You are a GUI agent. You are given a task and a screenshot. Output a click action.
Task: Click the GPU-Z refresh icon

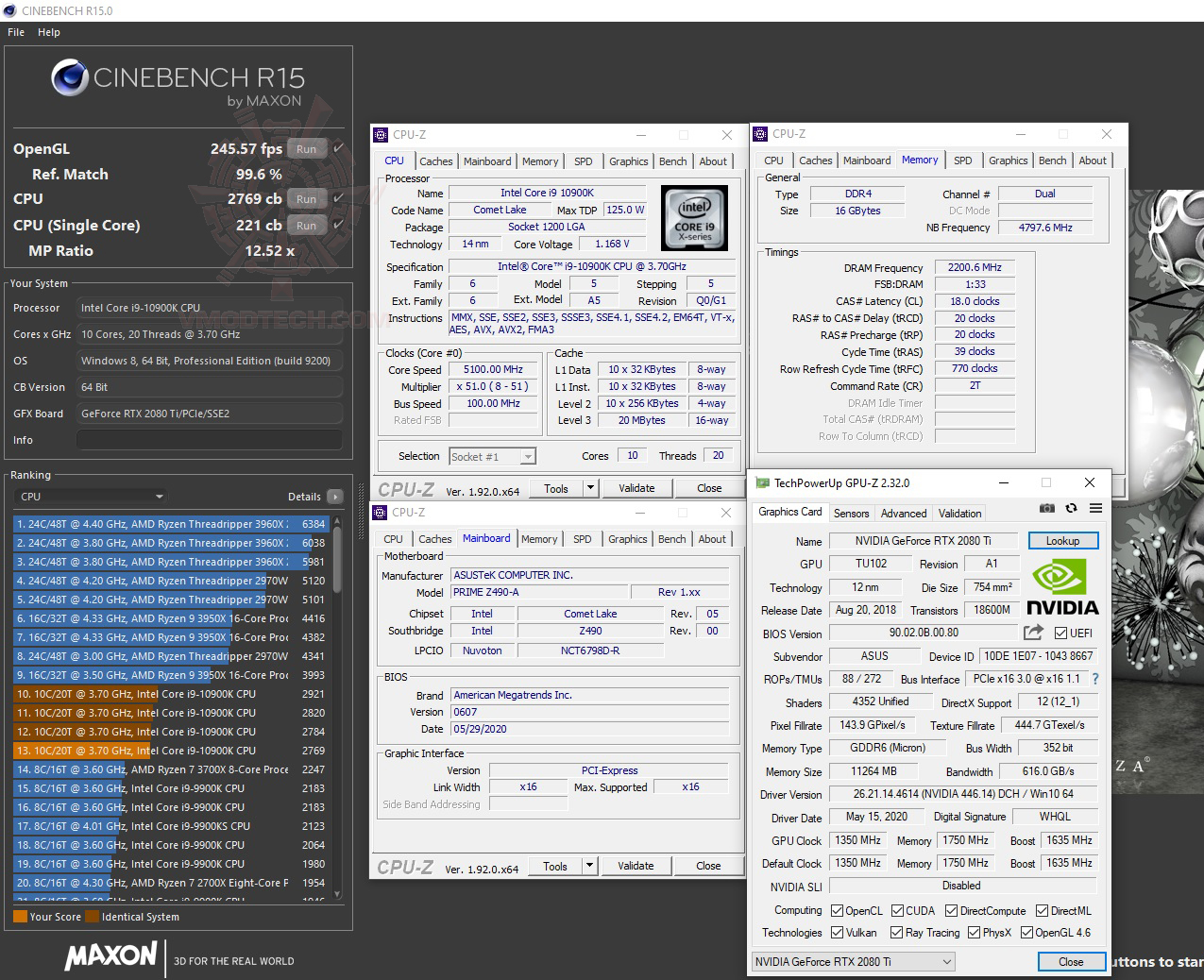click(1071, 508)
